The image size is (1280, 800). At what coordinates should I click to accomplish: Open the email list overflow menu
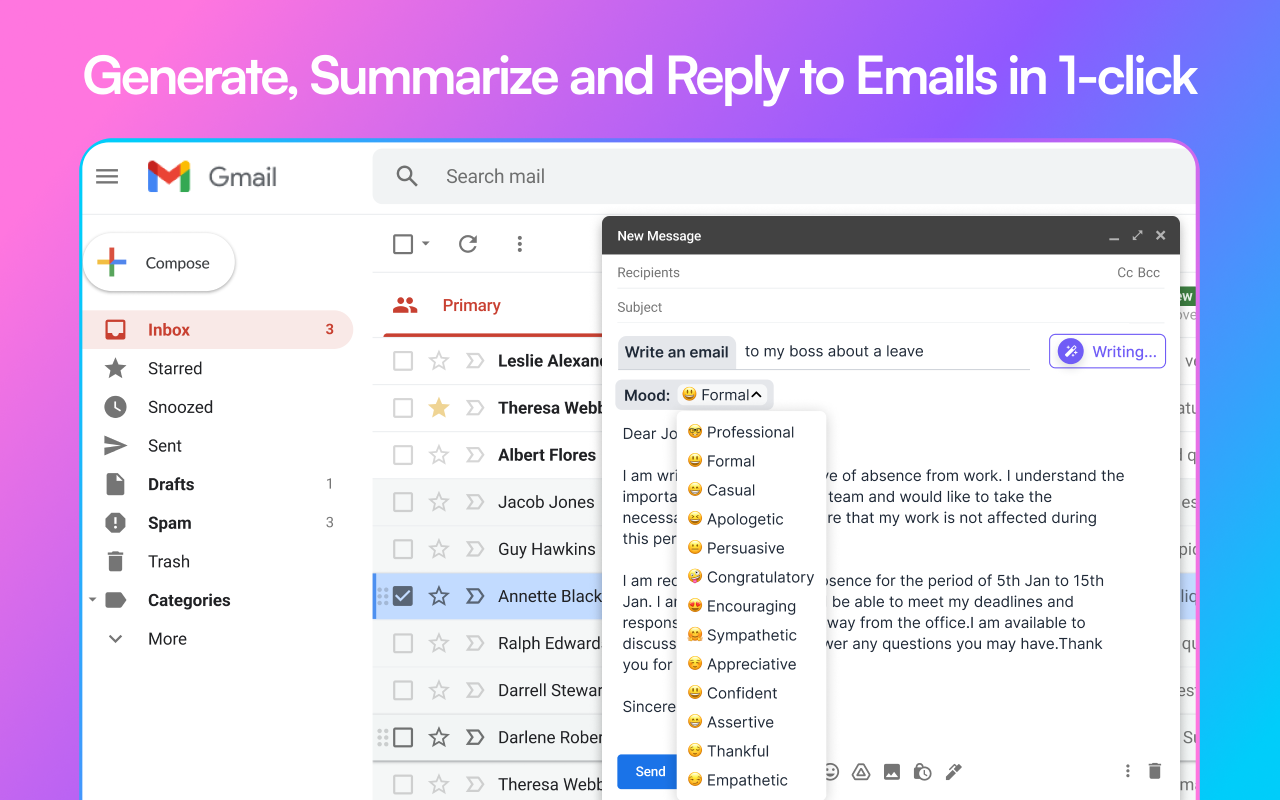pos(519,243)
